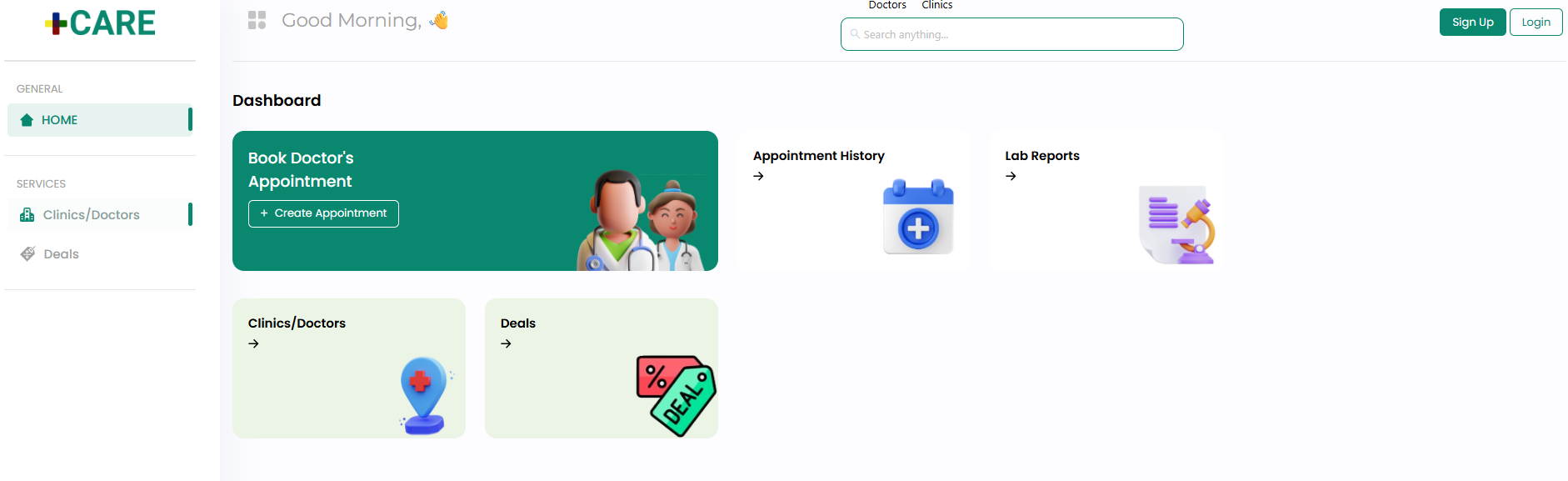
Task: Click the search magnifier icon
Action: [855, 34]
